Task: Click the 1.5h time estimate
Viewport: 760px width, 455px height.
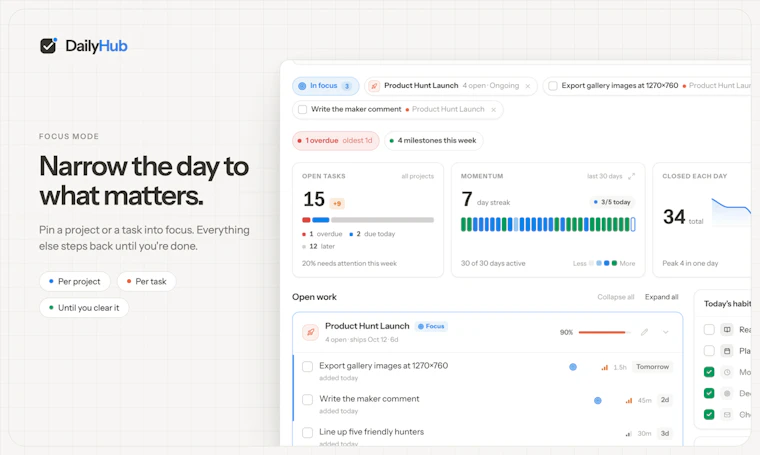Action: [620, 368]
